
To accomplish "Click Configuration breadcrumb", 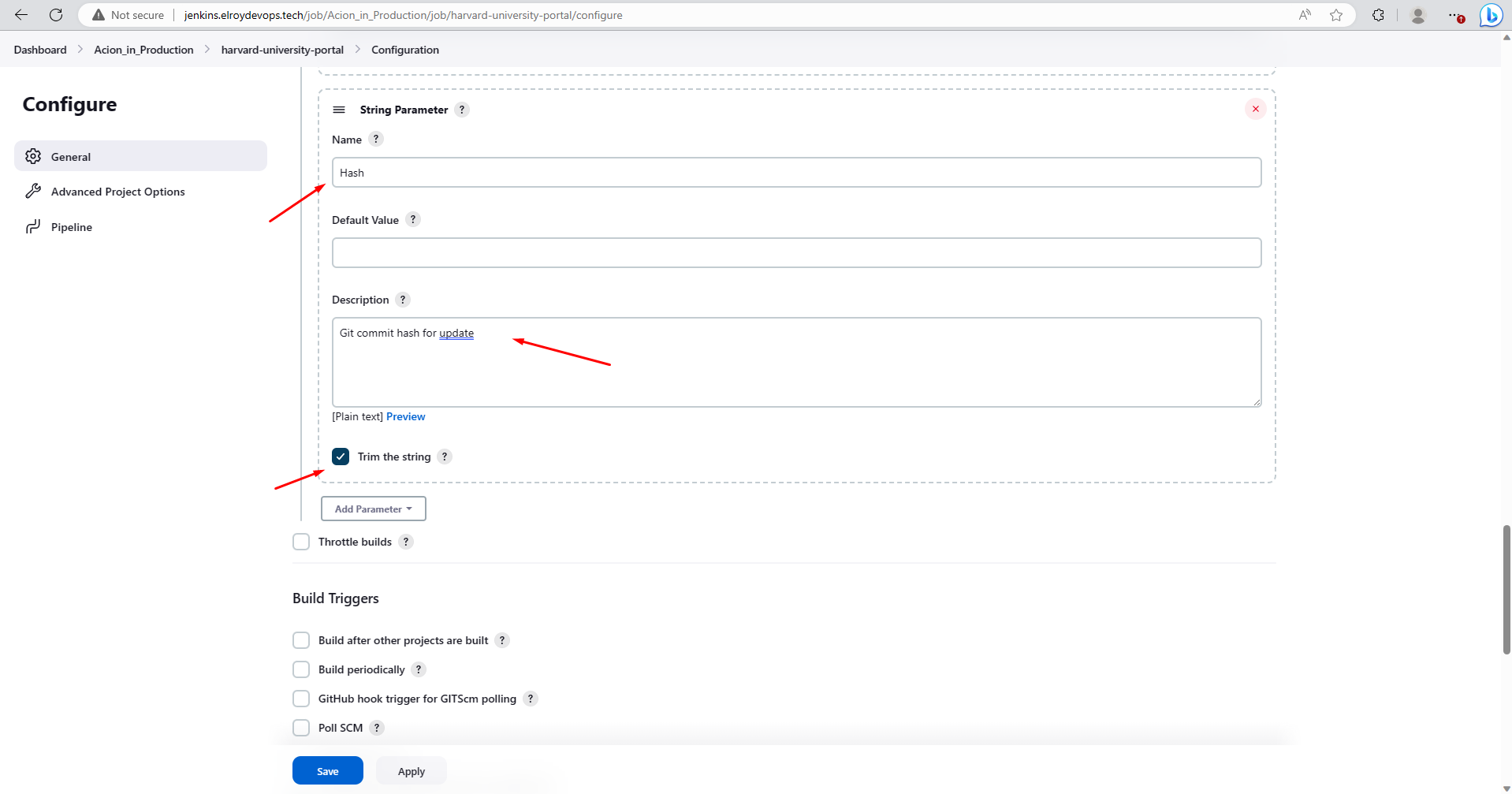I will click(405, 50).
